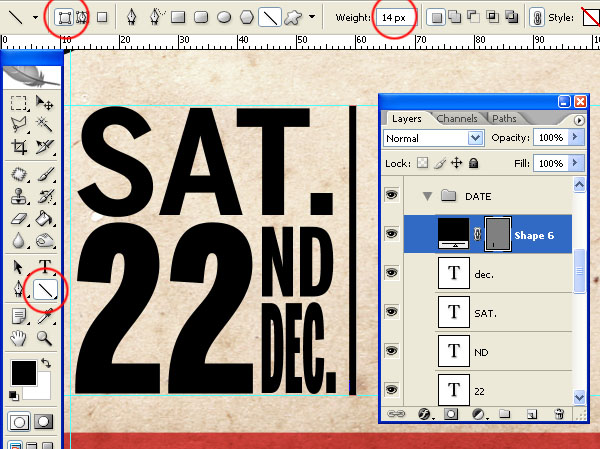Select the Line tool in toolbox
Image resolution: width=600 pixels, height=449 pixels.
point(45,290)
